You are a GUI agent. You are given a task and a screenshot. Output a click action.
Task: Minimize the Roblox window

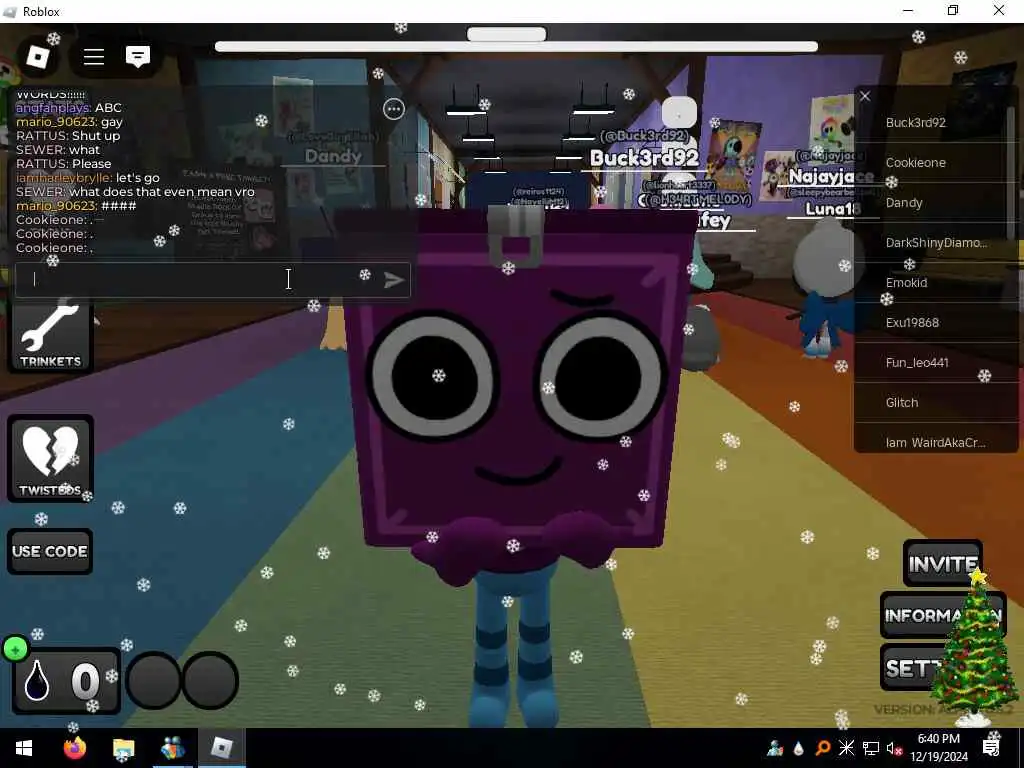[908, 10]
